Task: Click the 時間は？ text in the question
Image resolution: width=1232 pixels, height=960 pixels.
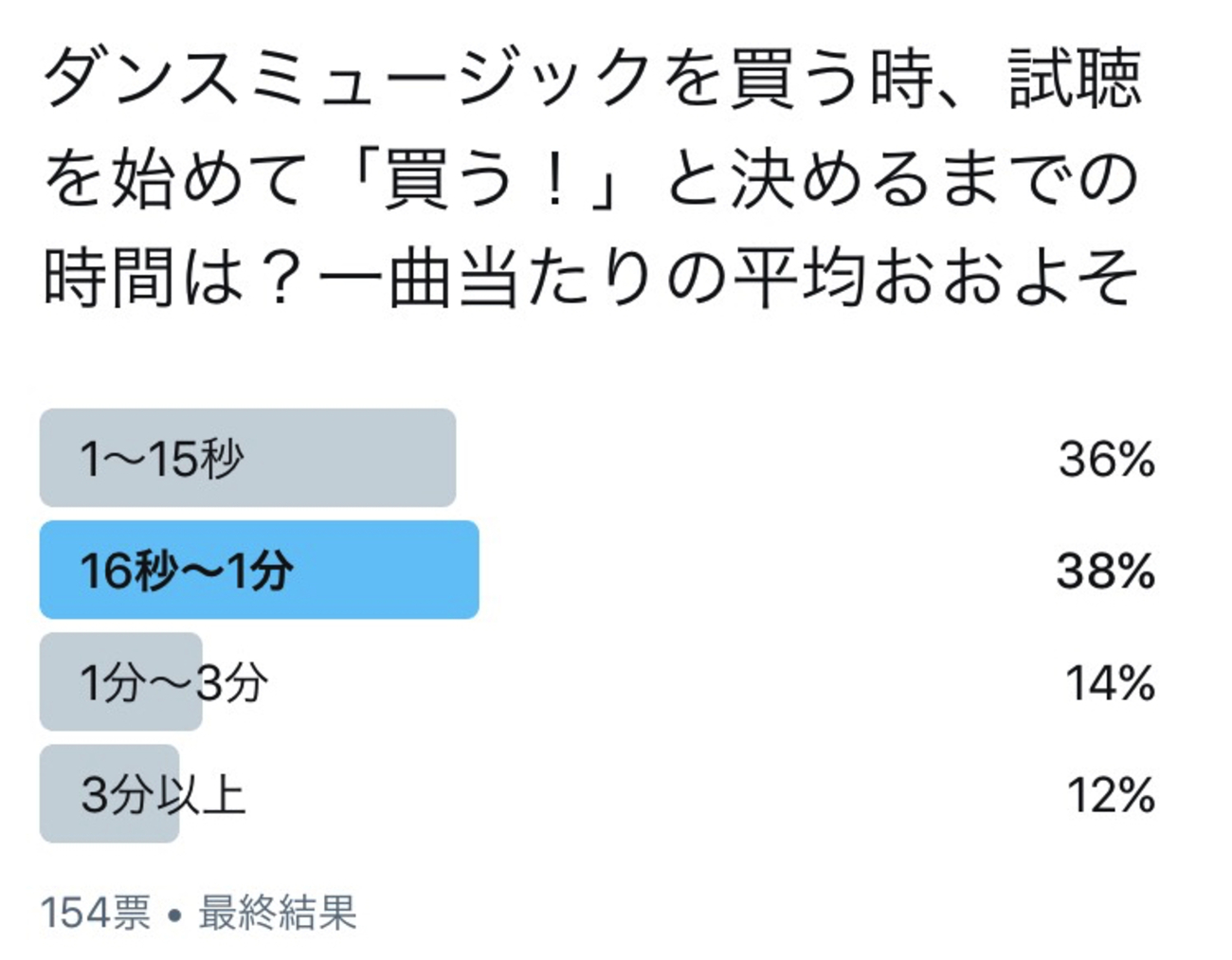Action: pos(172,280)
